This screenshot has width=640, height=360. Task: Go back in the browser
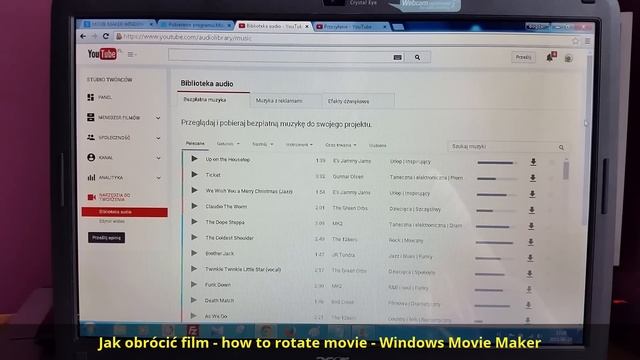click(x=83, y=36)
